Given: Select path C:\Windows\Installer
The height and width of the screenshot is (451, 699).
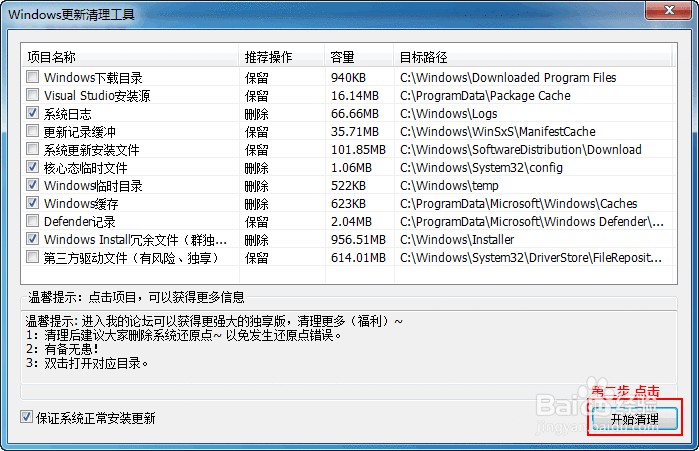Looking at the screenshot, I should click(457, 240).
